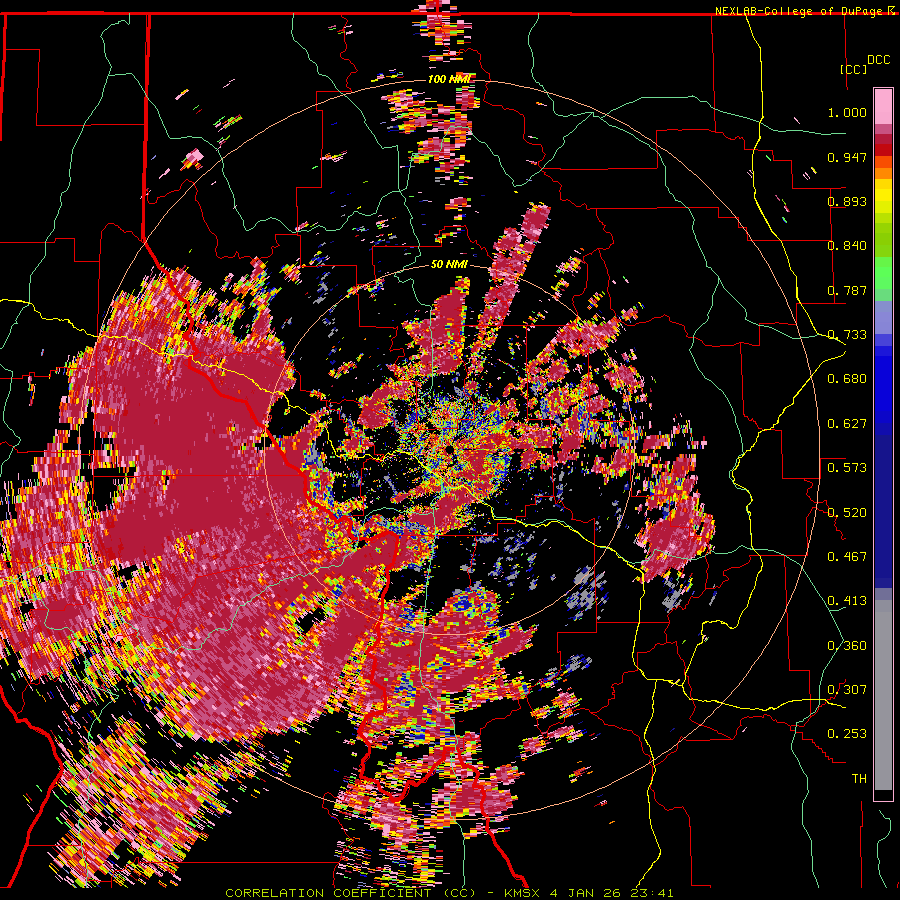Click the 0.253 legend value
This screenshot has width=900, height=900.
847,734
